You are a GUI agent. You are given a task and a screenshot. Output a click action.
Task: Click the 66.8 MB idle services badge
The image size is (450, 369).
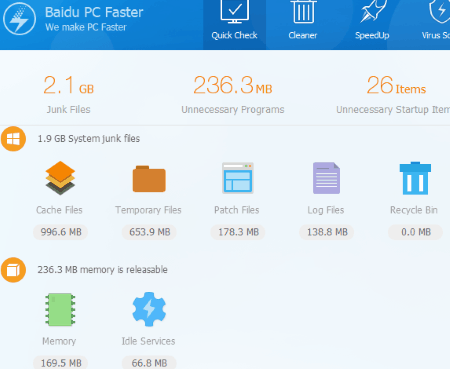point(149,363)
